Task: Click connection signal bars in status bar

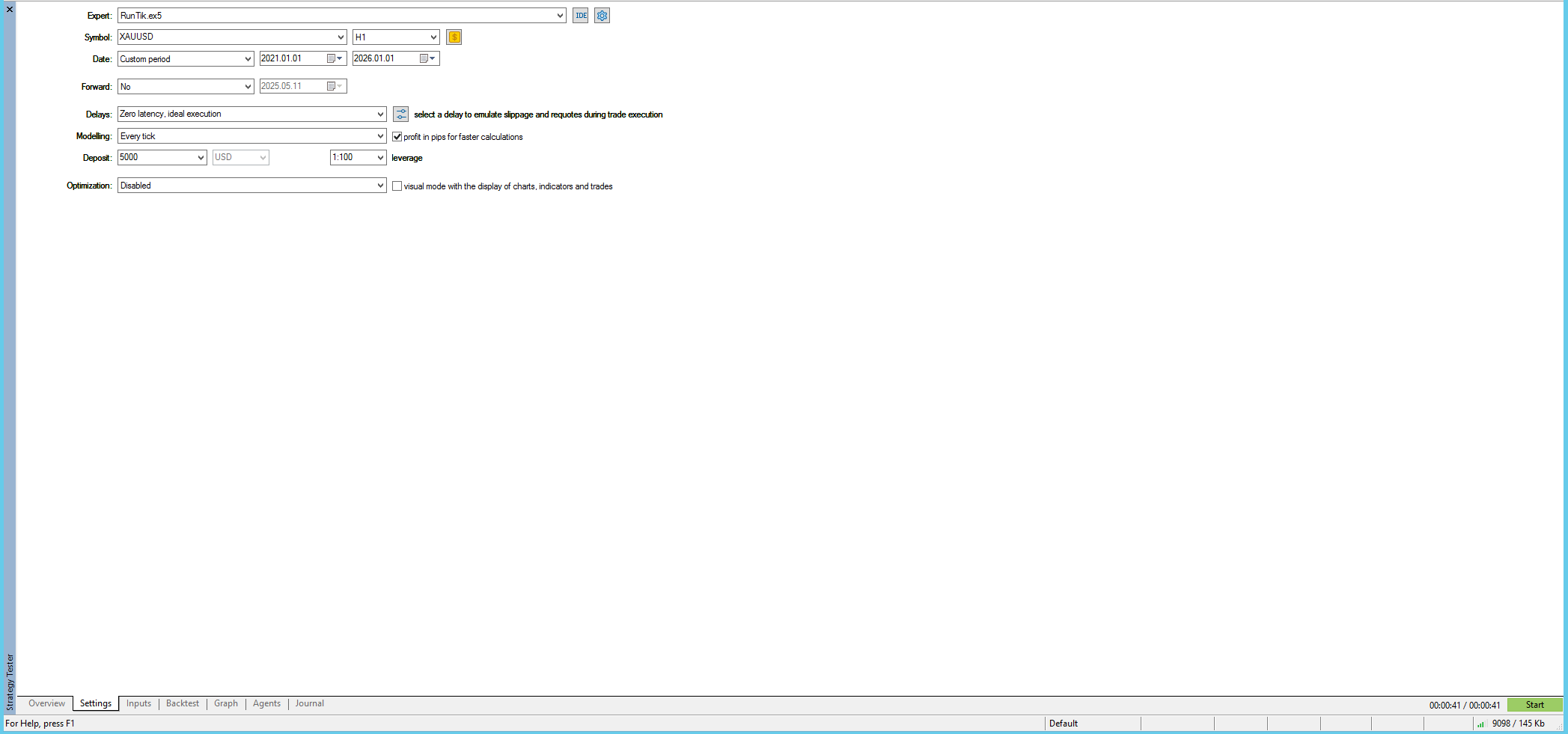Action: 1480,724
